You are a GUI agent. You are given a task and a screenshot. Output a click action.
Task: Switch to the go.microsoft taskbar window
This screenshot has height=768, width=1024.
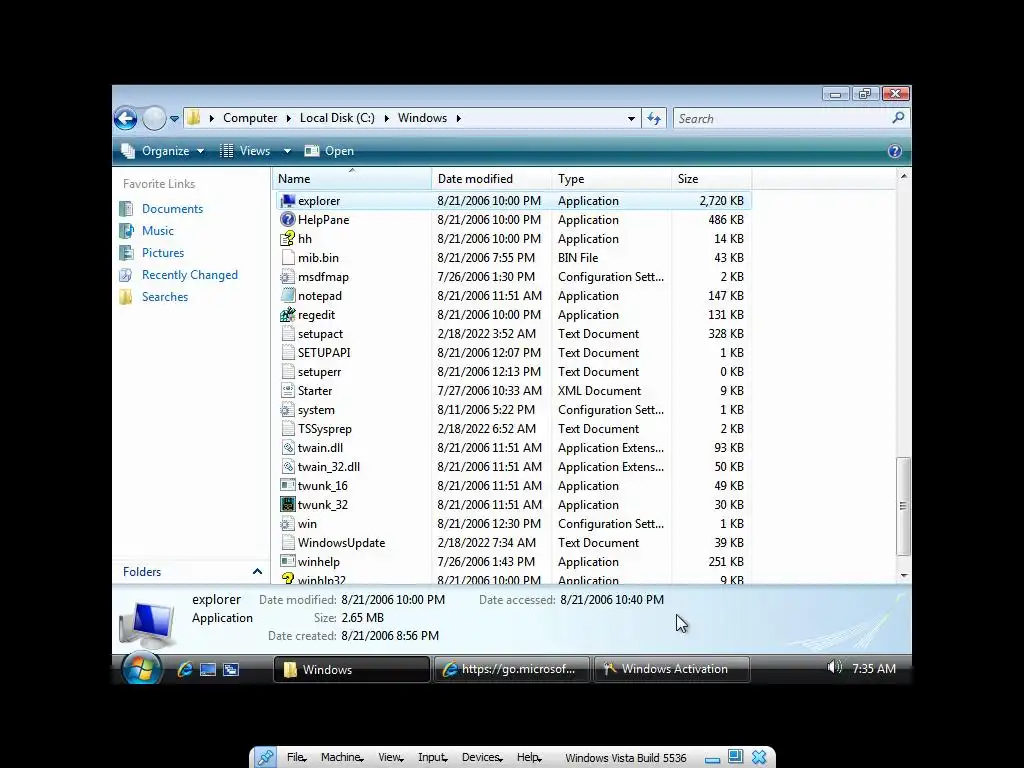click(x=511, y=669)
